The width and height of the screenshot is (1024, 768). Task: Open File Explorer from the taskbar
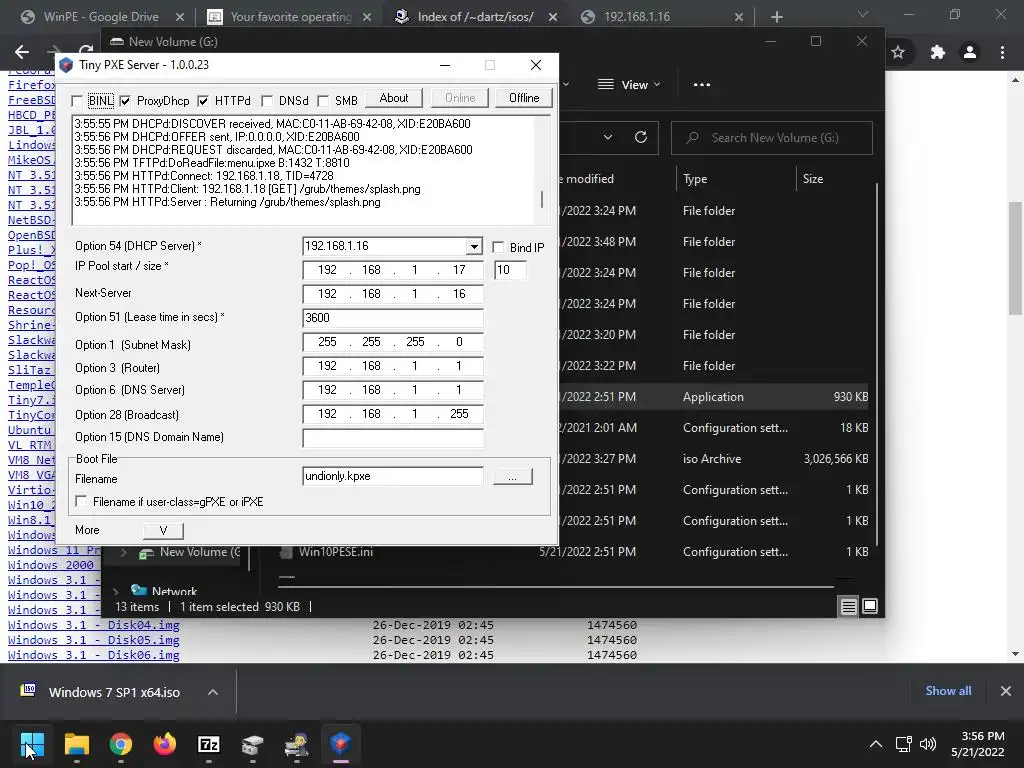[x=76, y=744]
